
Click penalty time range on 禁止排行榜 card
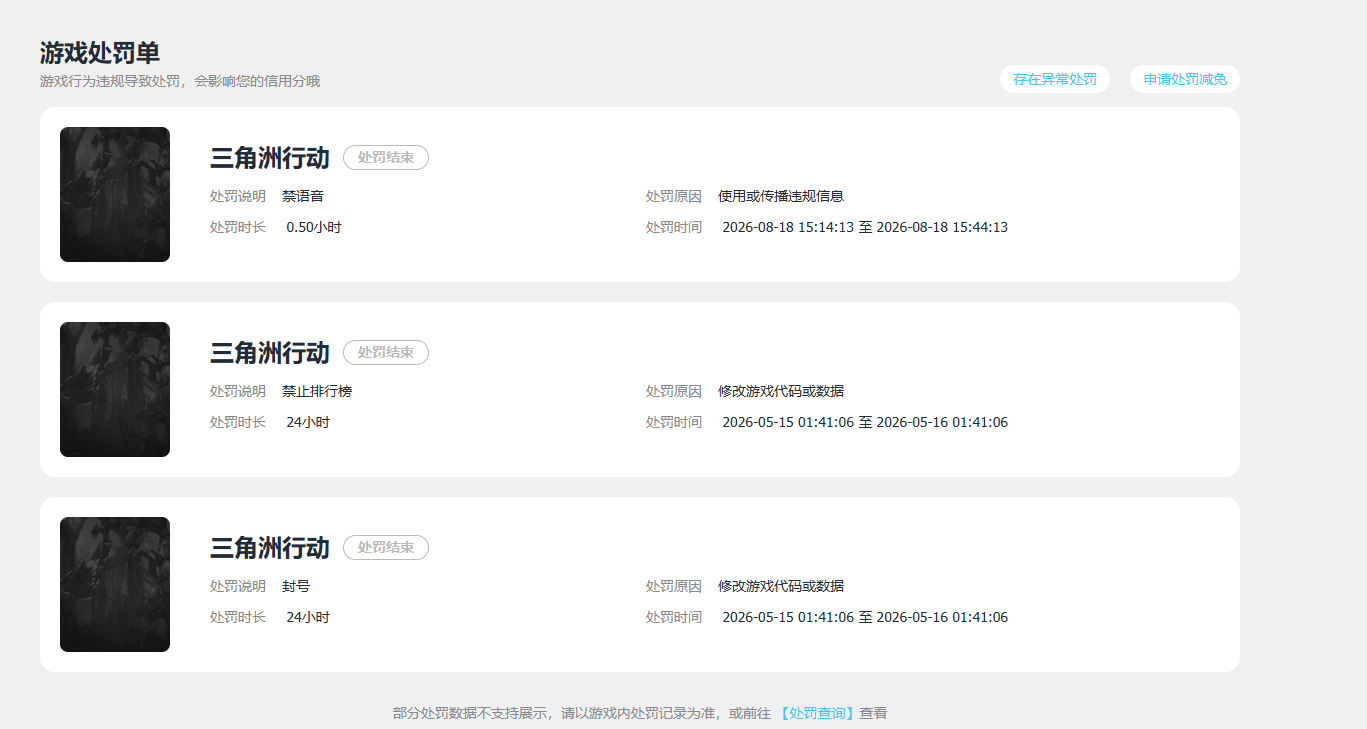coord(865,422)
